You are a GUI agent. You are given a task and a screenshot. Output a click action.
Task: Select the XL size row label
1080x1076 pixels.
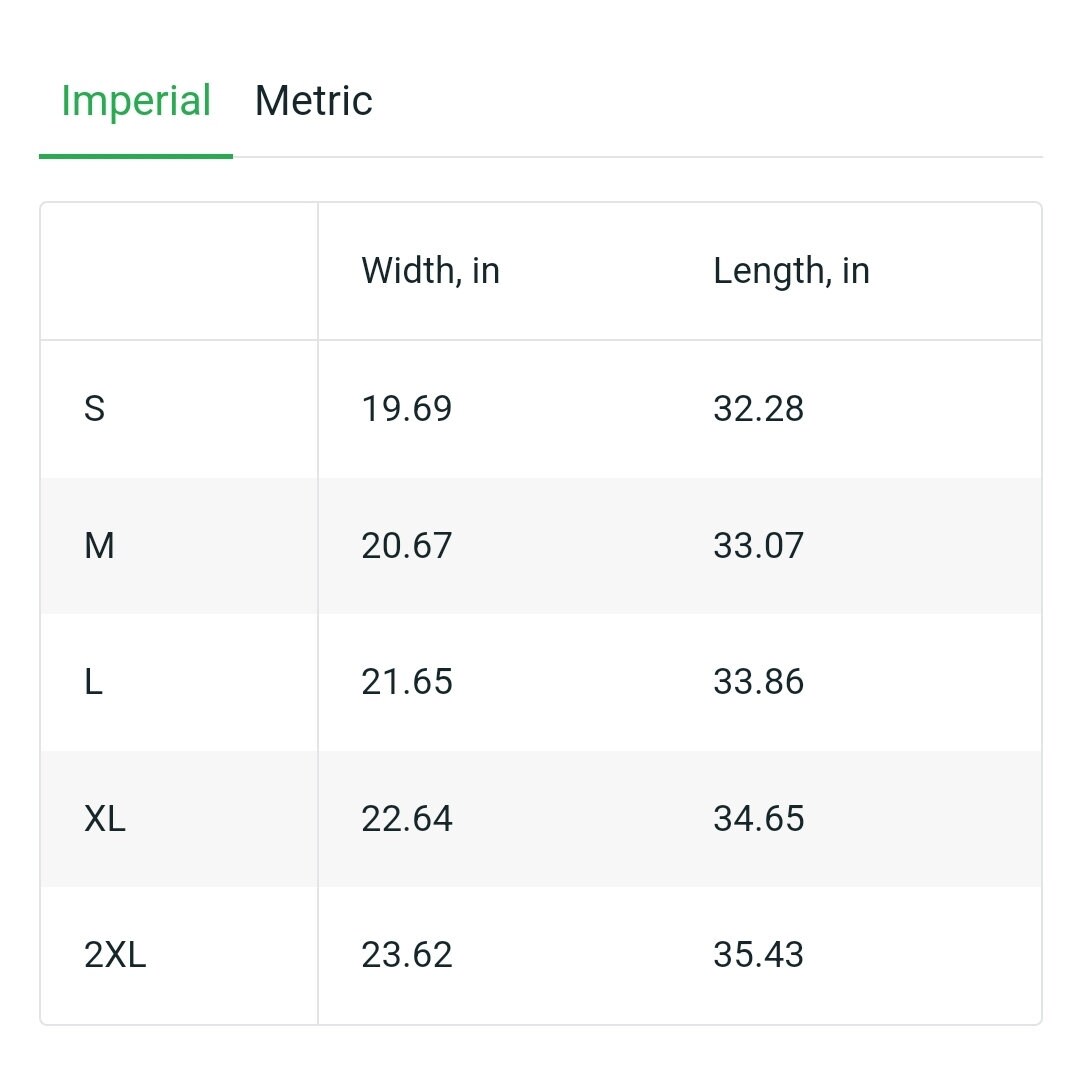[105, 819]
